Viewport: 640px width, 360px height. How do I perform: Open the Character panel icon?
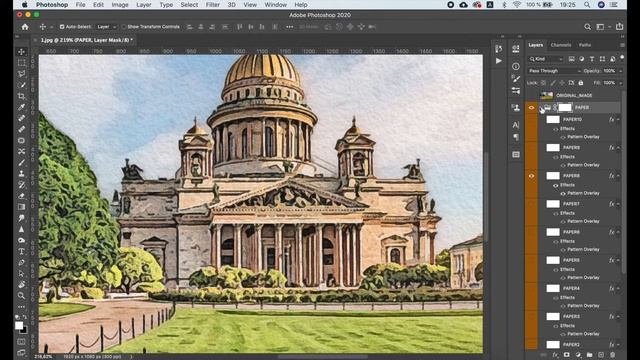(516, 125)
